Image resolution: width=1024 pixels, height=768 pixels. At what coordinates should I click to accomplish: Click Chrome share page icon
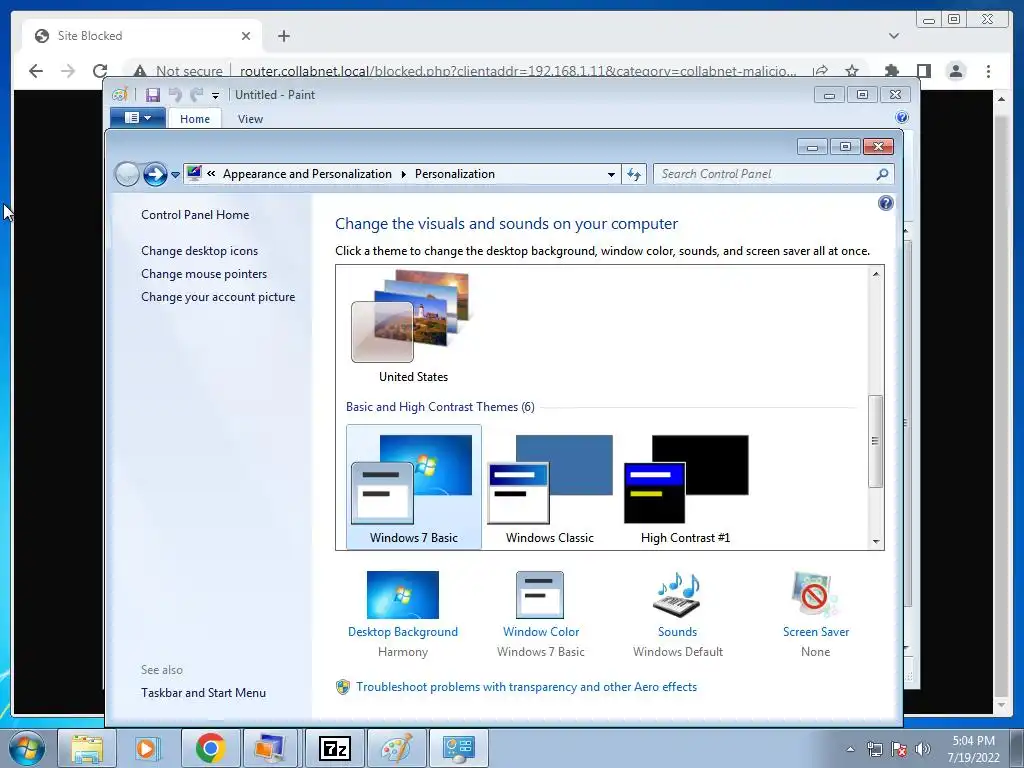point(821,71)
